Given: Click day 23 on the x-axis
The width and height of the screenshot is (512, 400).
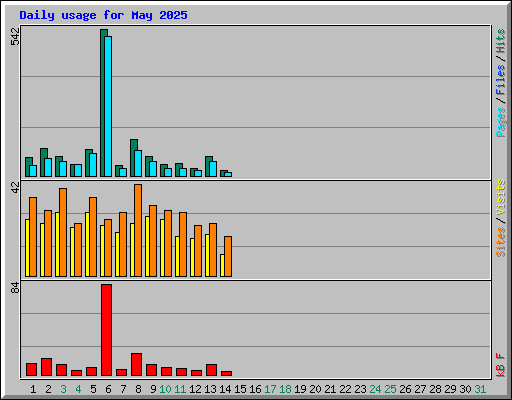Looking at the screenshot, I should pos(360,389).
